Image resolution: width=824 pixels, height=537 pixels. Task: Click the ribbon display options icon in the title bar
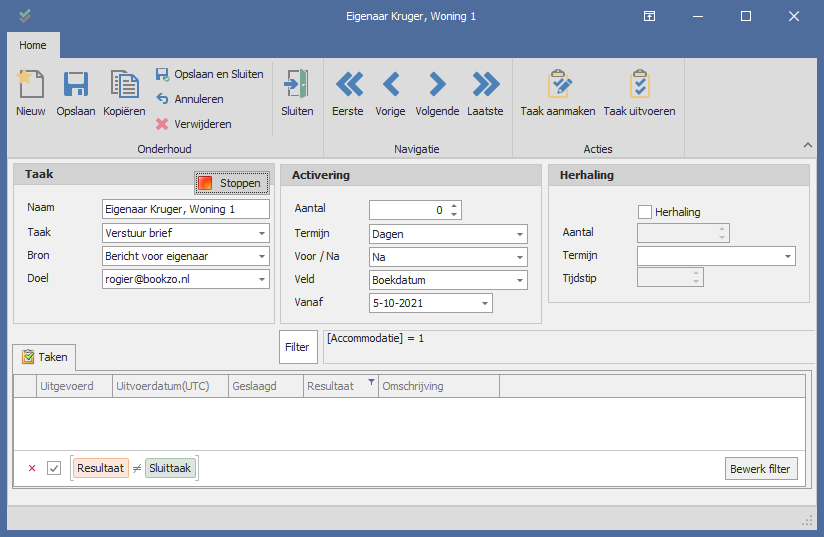pos(650,16)
